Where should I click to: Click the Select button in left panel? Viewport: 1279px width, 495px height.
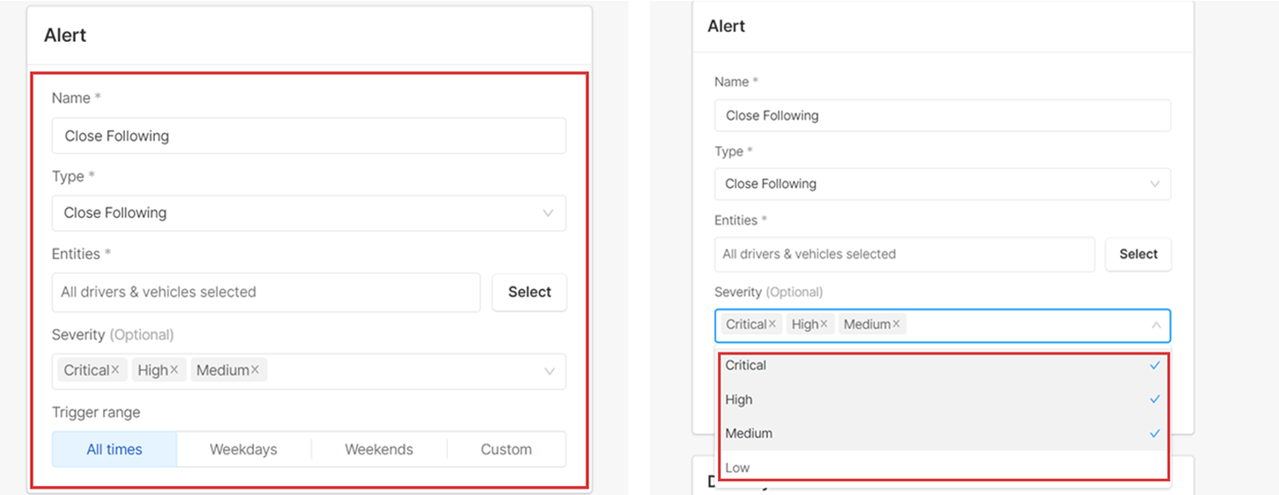(529, 292)
